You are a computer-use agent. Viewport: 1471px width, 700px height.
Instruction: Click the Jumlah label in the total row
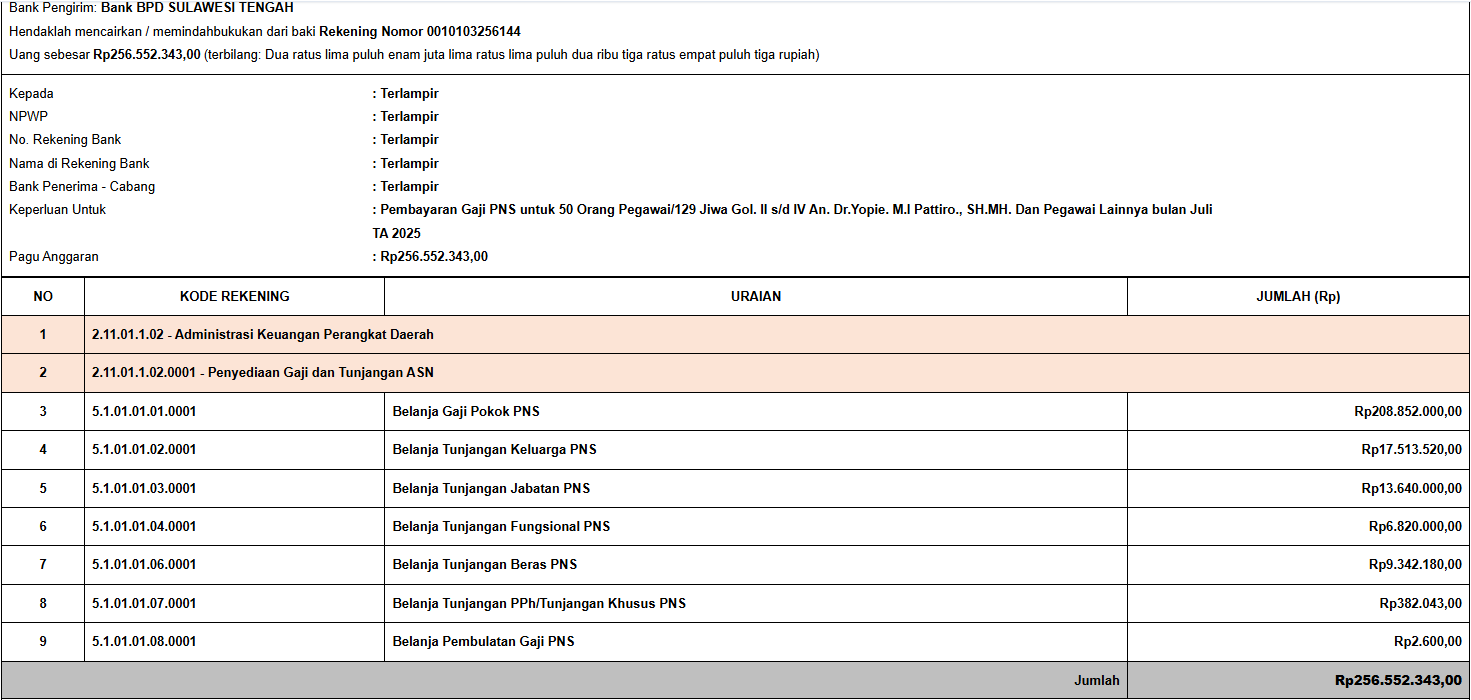[x=1097, y=681]
